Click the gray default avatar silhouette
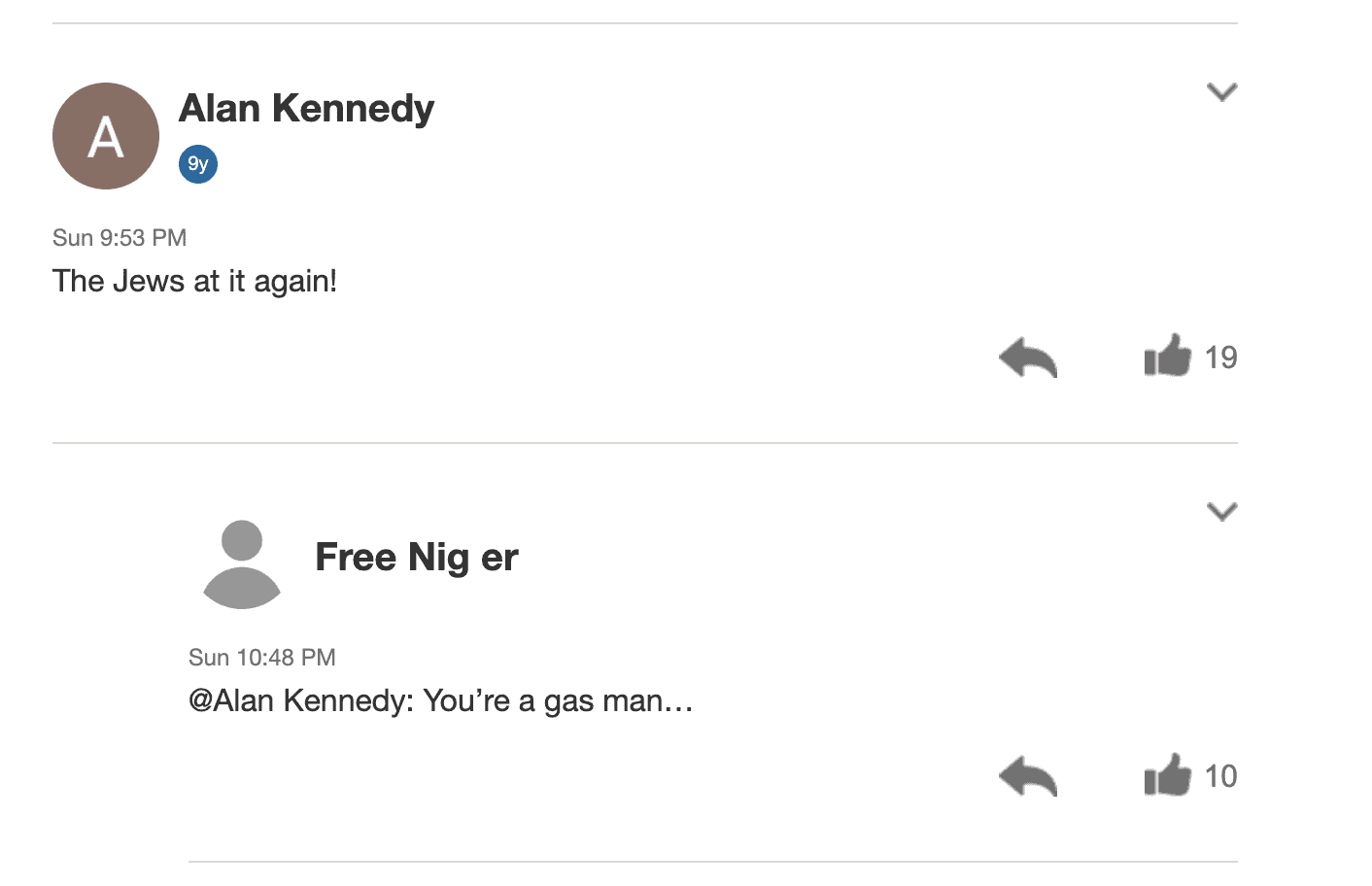1372x886 pixels. 242,564
